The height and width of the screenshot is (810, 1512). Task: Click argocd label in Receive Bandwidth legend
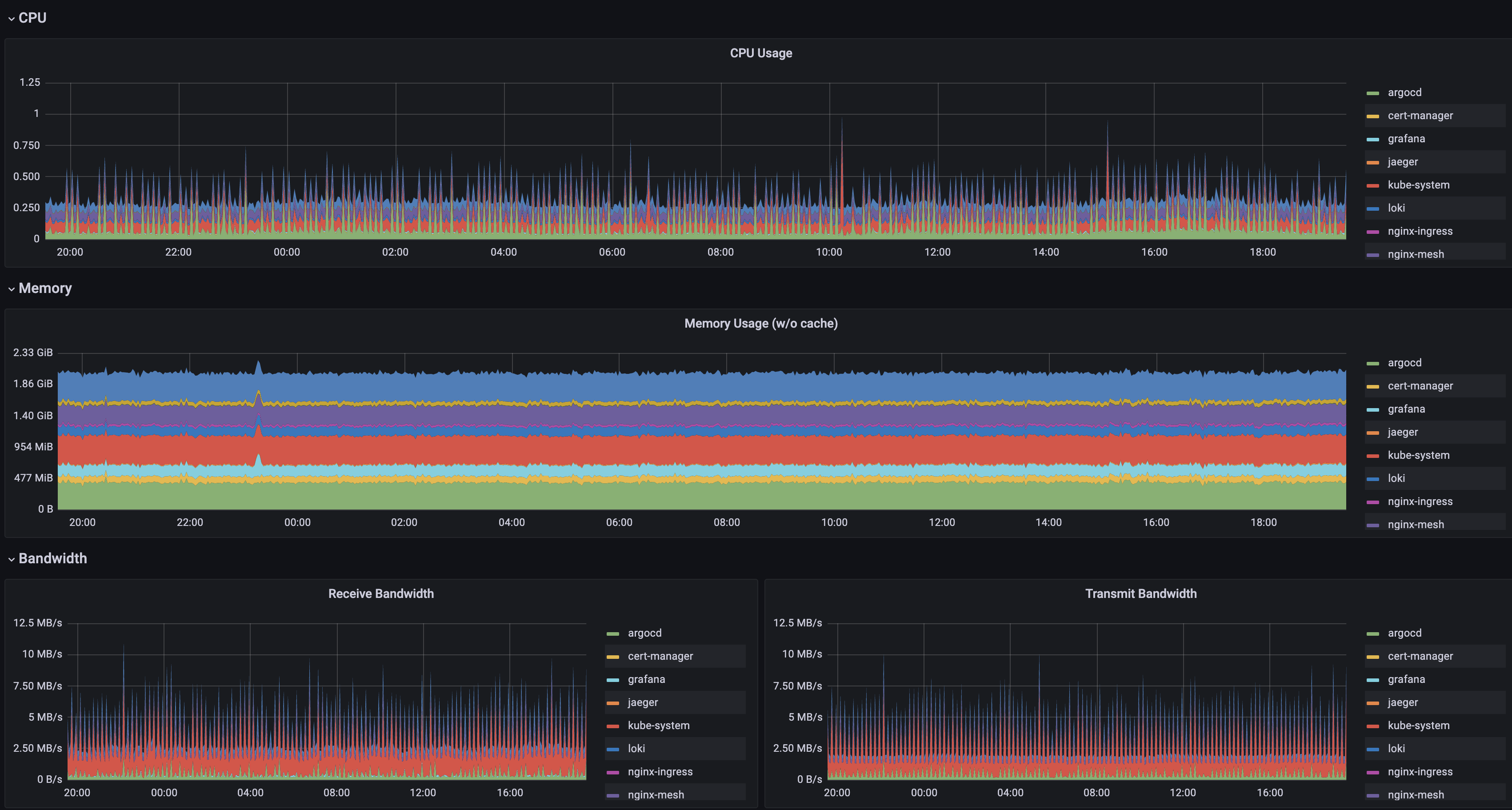[x=644, y=634]
